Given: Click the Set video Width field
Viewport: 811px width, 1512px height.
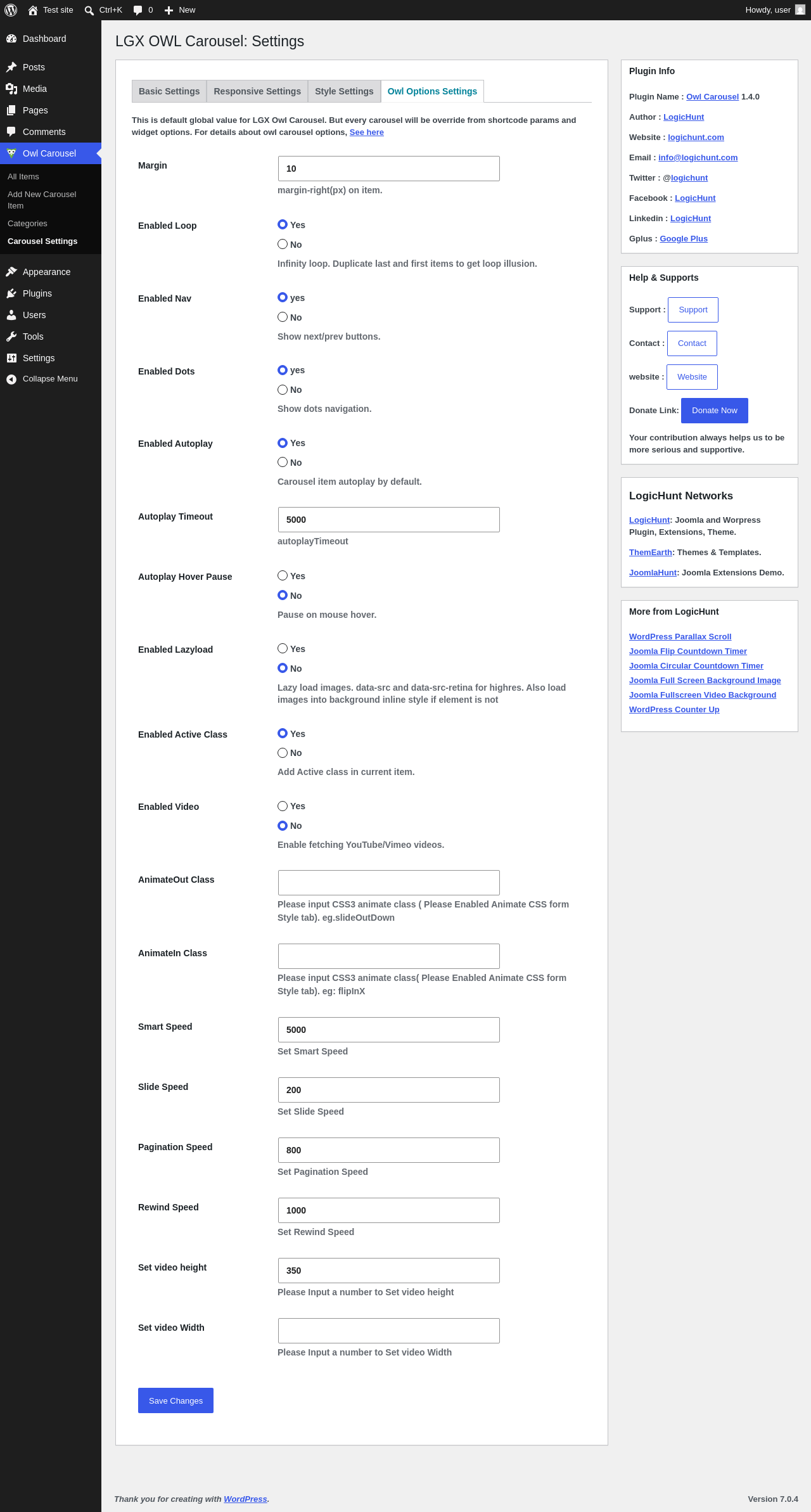Looking at the screenshot, I should pyautogui.click(x=389, y=1331).
